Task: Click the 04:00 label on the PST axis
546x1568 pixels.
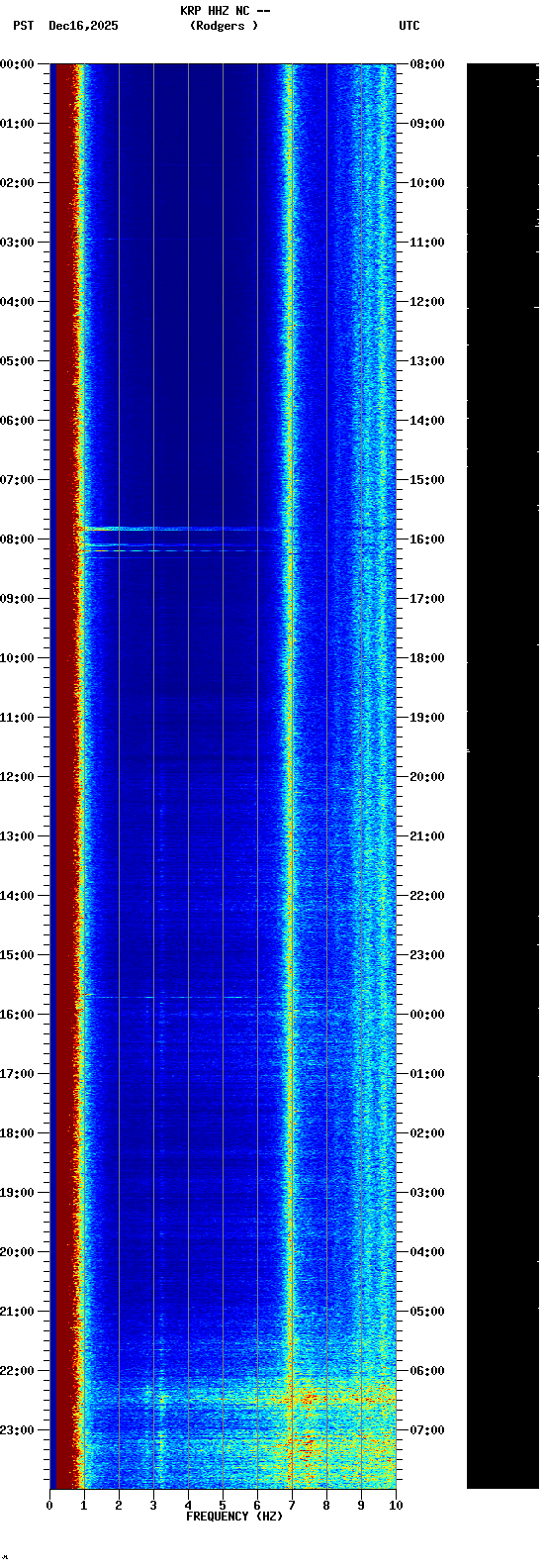Action: pyautogui.click(x=18, y=302)
